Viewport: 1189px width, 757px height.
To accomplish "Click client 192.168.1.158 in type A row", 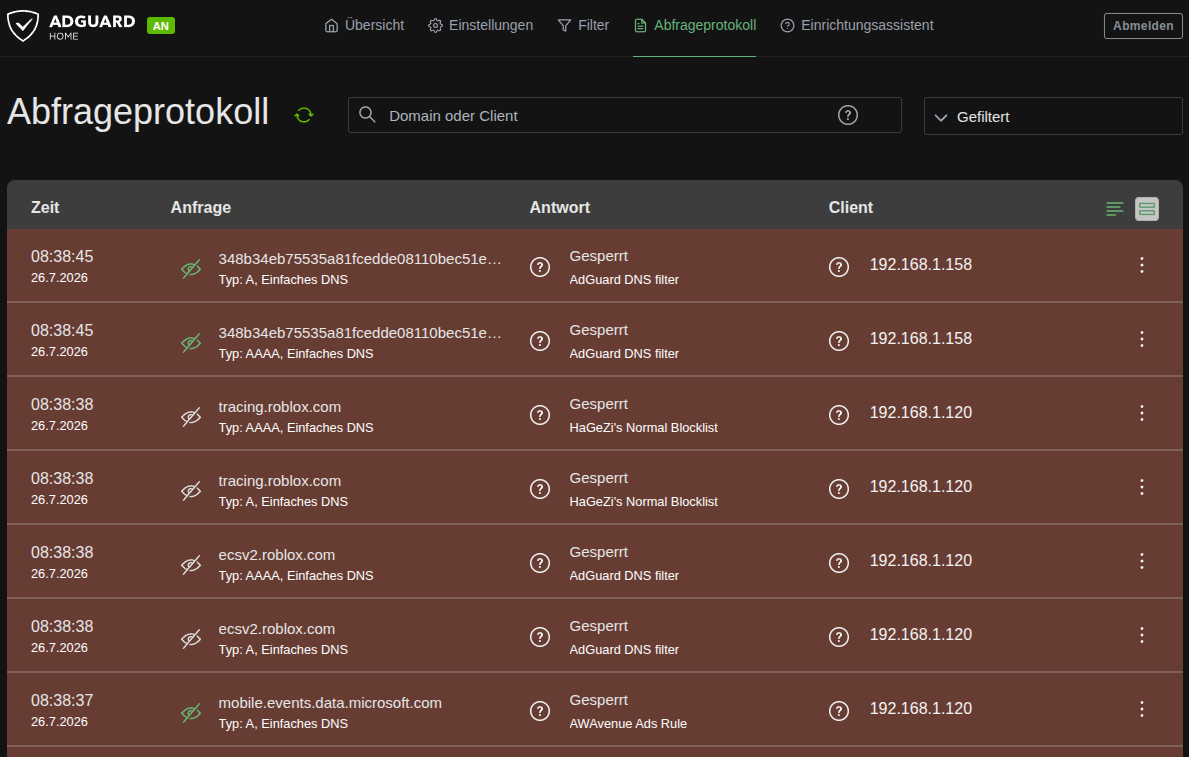I will [921, 265].
